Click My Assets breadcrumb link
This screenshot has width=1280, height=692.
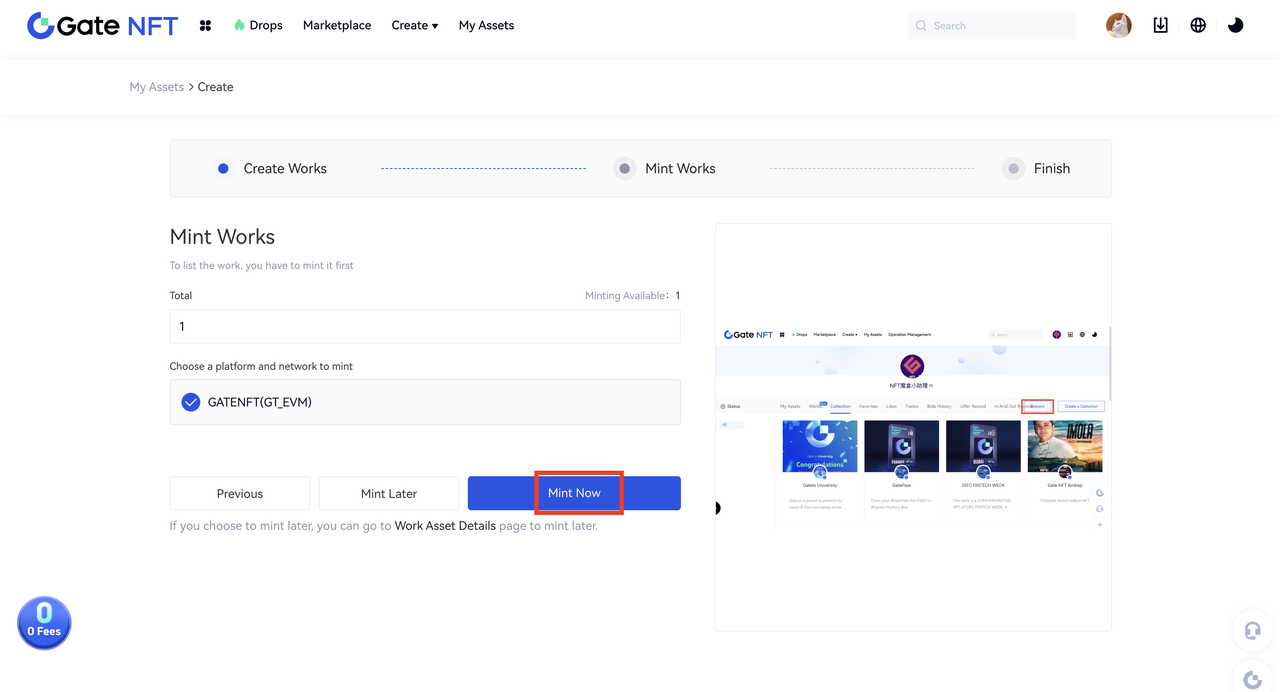point(156,87)
